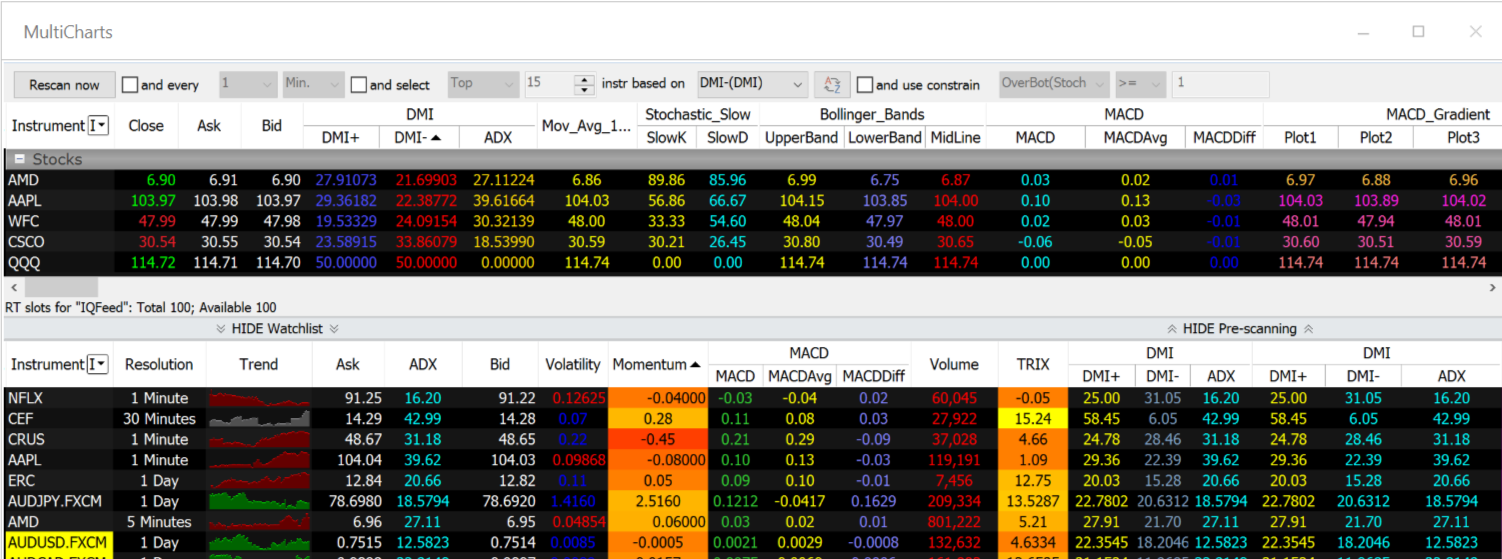
Task: Click the CEF TRIX value 15.24
Action: (1033, 418)
